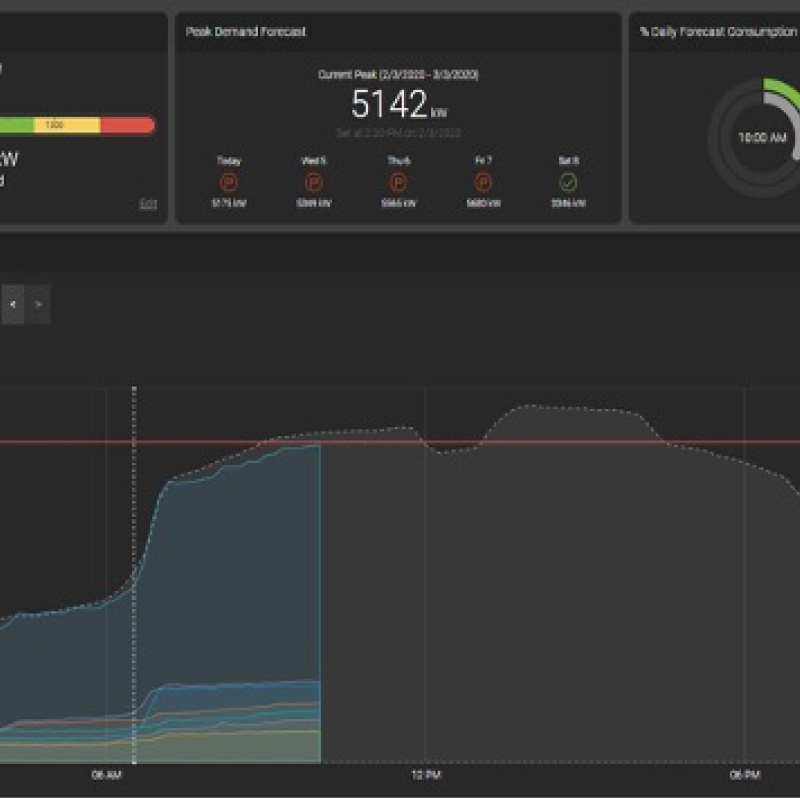800x800 pixels.
Task: Click Today's 5175 kW forecast value
Action: coord(230,203)
